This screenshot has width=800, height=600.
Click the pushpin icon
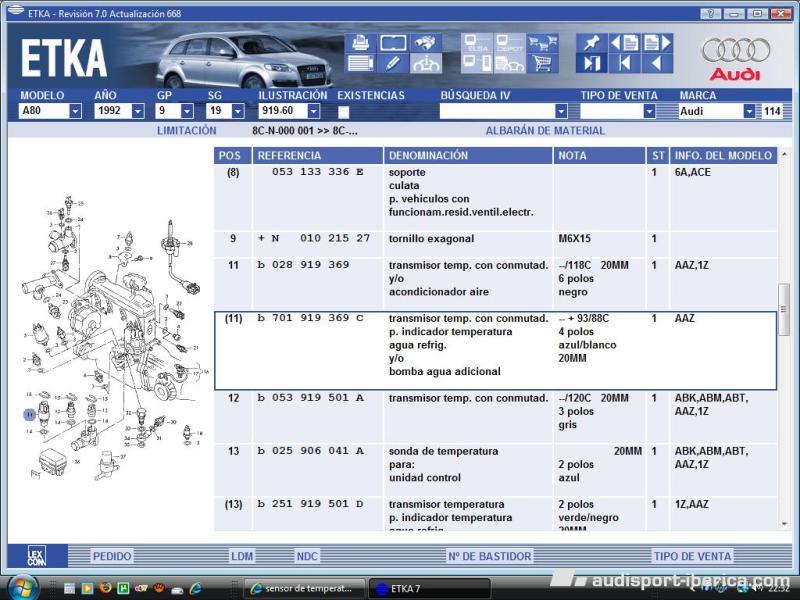pos(592,43)
